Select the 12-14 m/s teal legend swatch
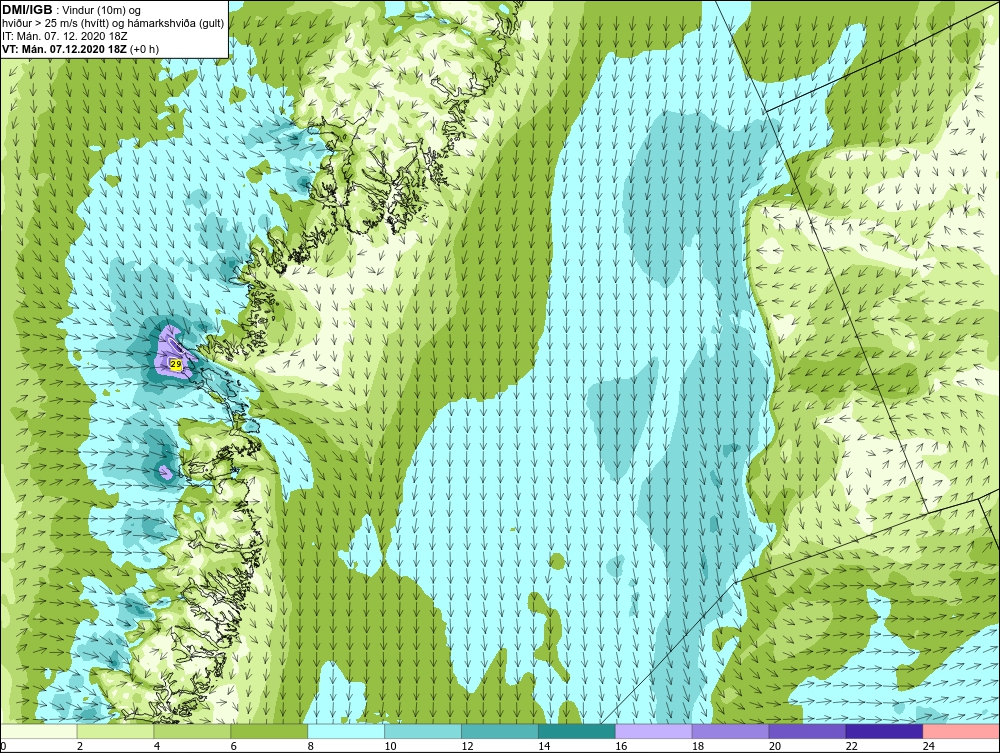 [x=500, y=731]
